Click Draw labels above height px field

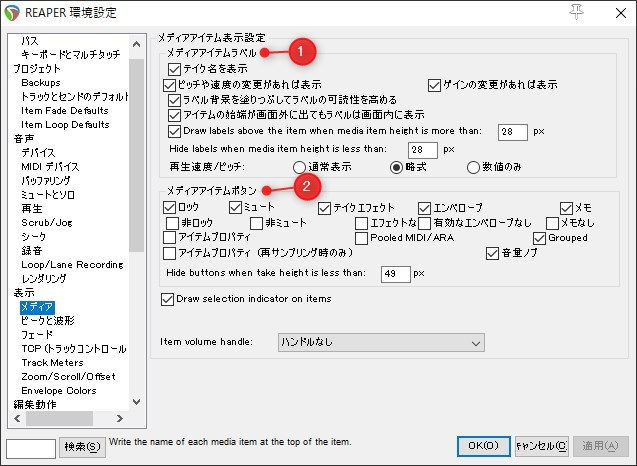(x=513, y=132)
